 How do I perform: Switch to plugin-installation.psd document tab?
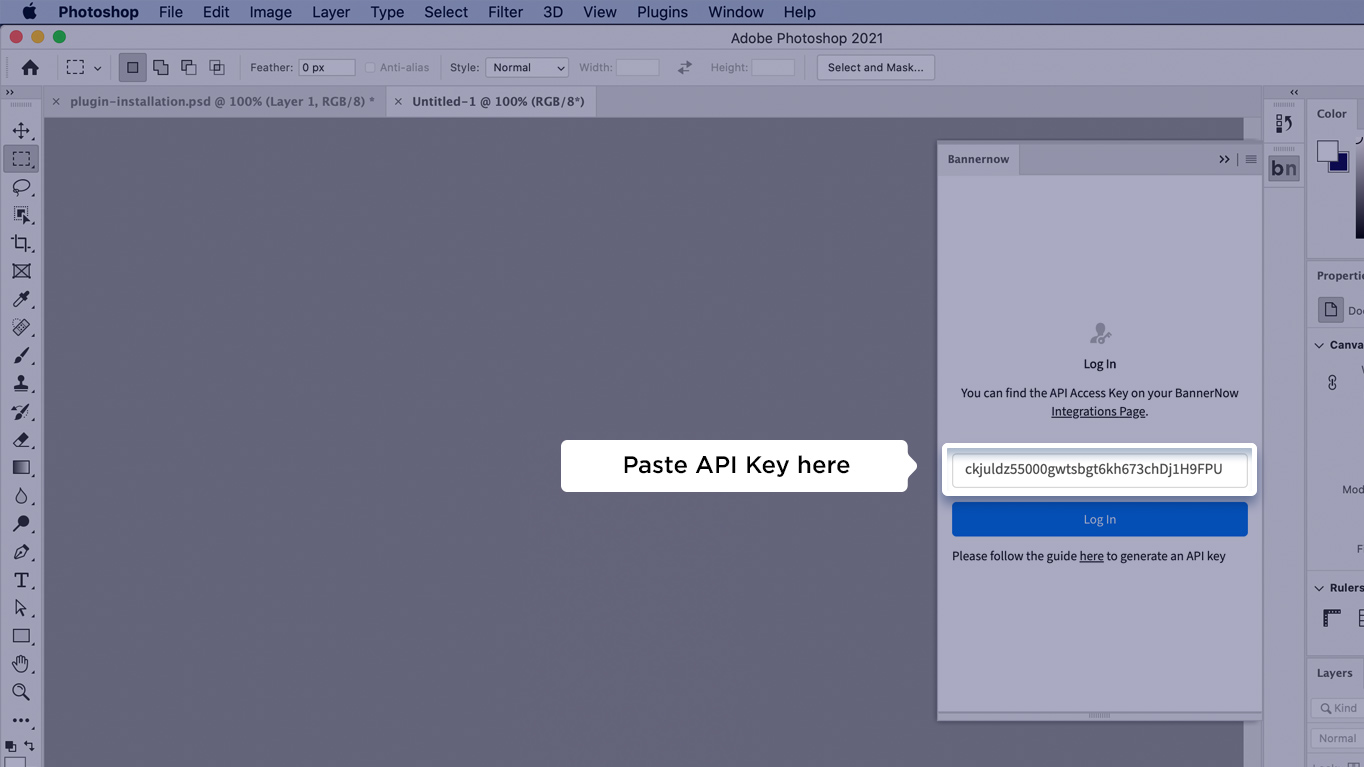point(222,101)
